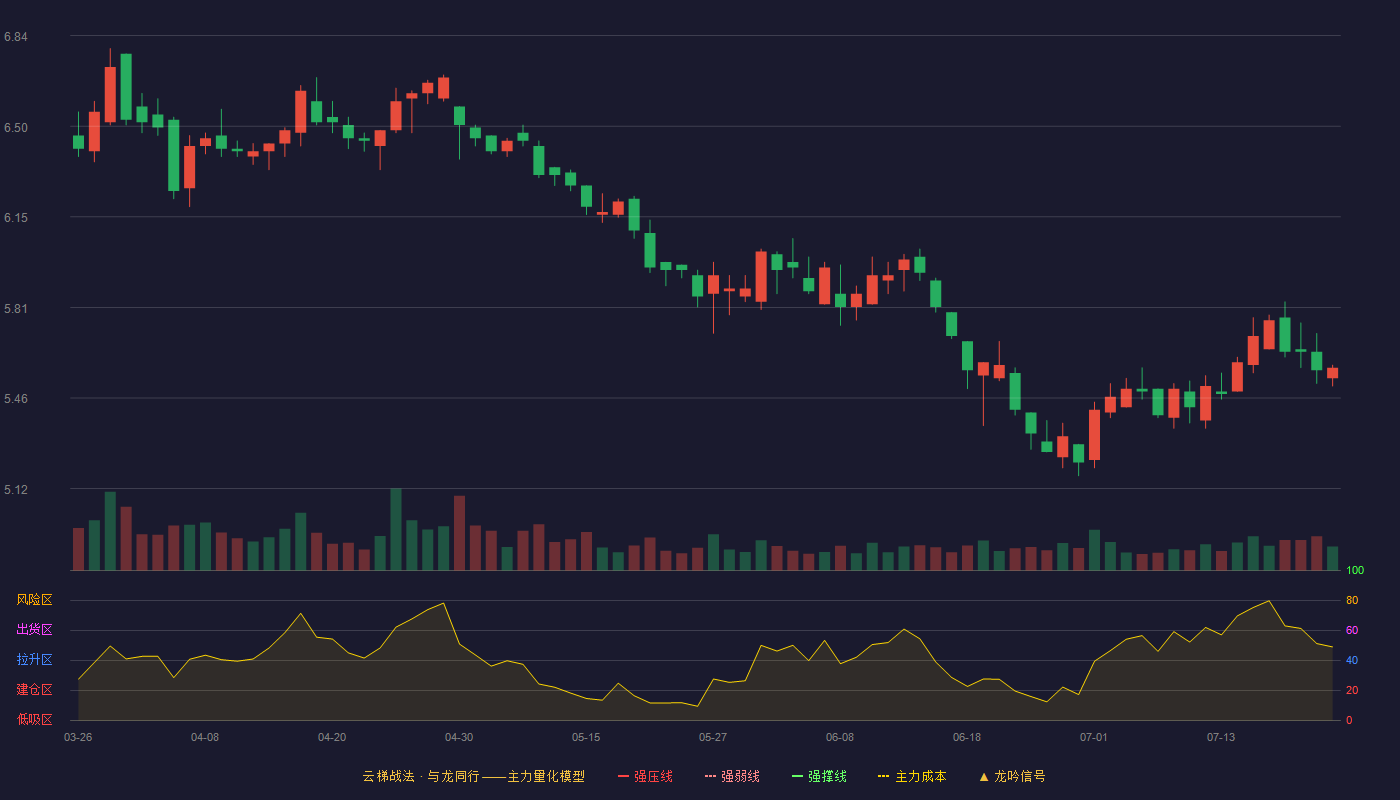Click the 05-15 date axis label
This screenshot has width=1400, height=800.
point(586,737)
